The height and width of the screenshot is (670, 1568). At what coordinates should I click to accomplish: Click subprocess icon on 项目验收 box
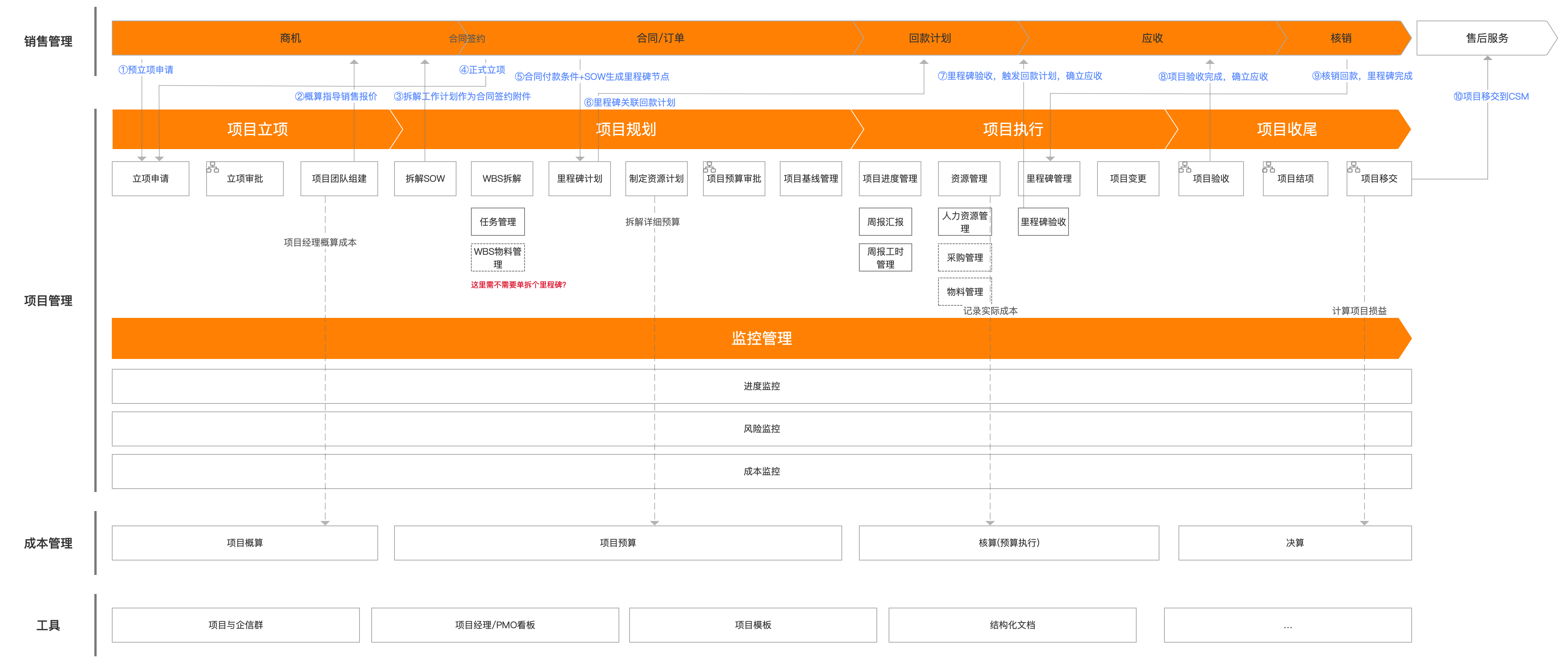point(1185,167)
